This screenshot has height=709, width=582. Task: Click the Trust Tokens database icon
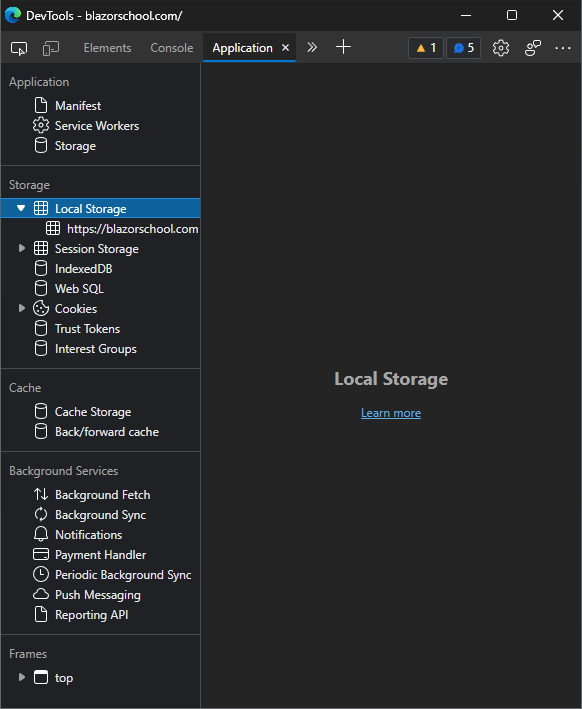[41, 328]
